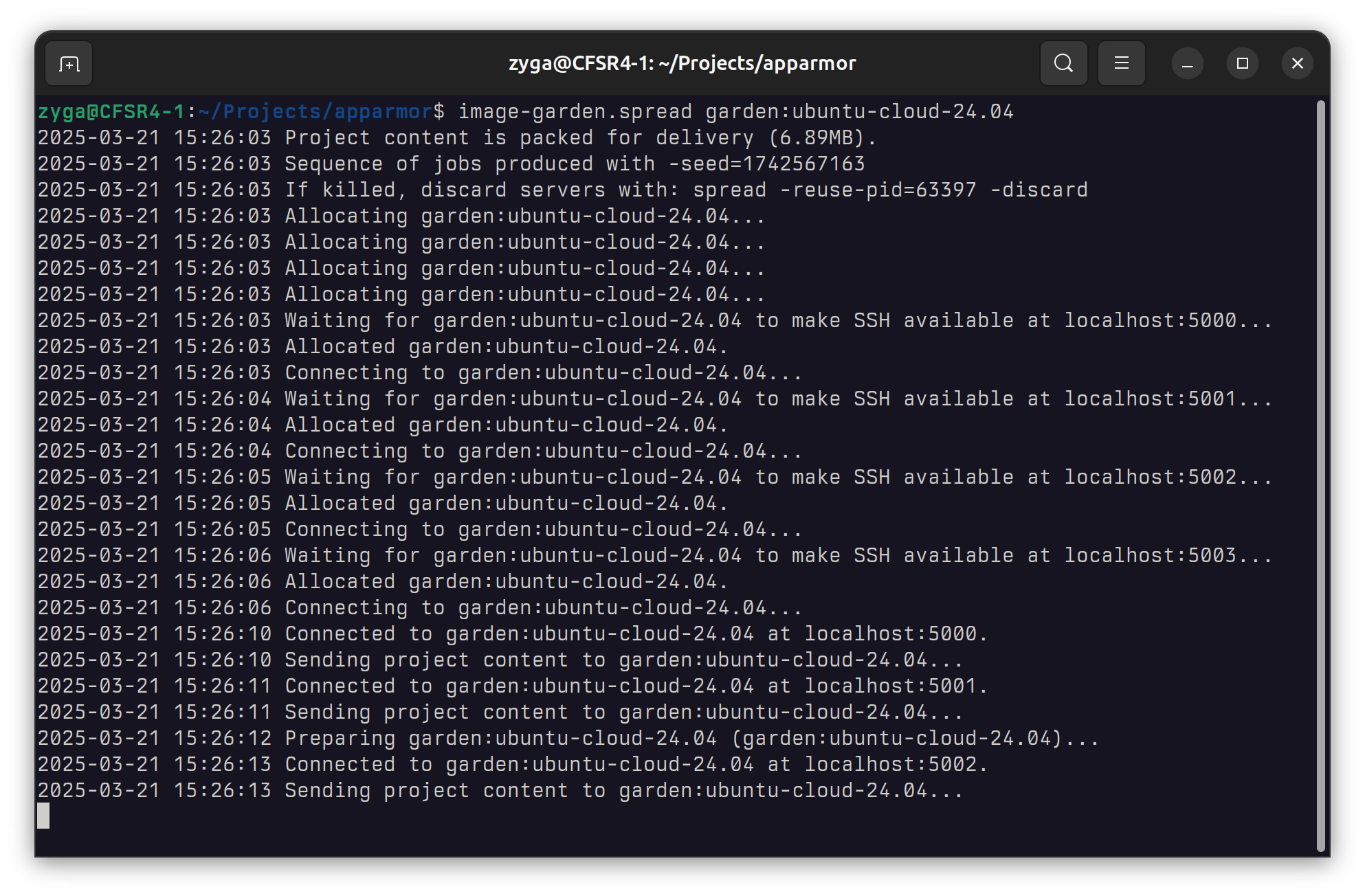
Task: Open a new terminal tab
Action: click(68, 63)
